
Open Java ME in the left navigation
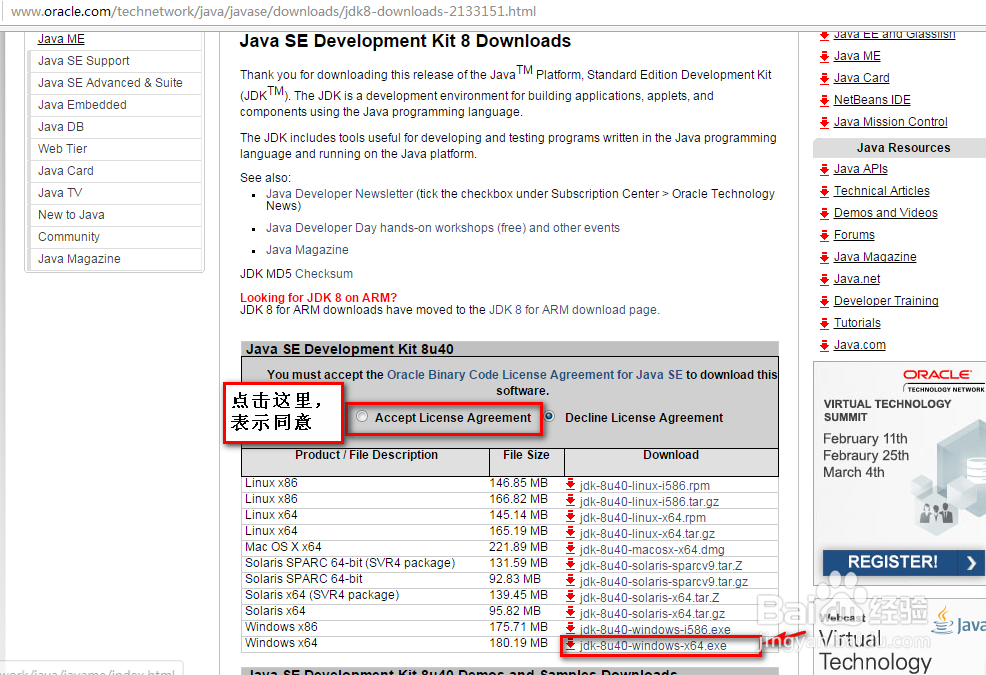point(61,39)
